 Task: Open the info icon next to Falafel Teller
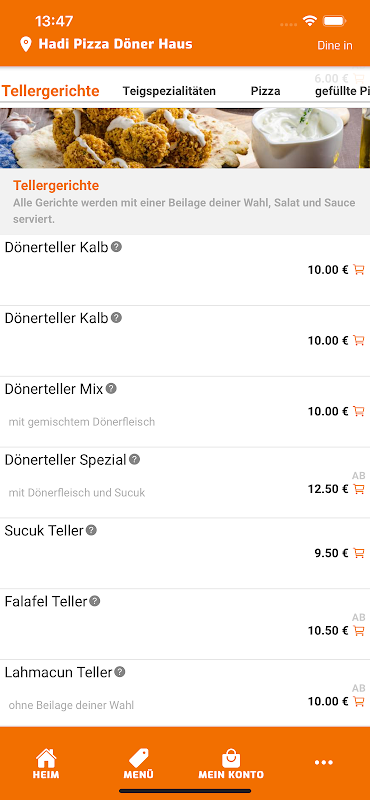(x=95, y=601)
